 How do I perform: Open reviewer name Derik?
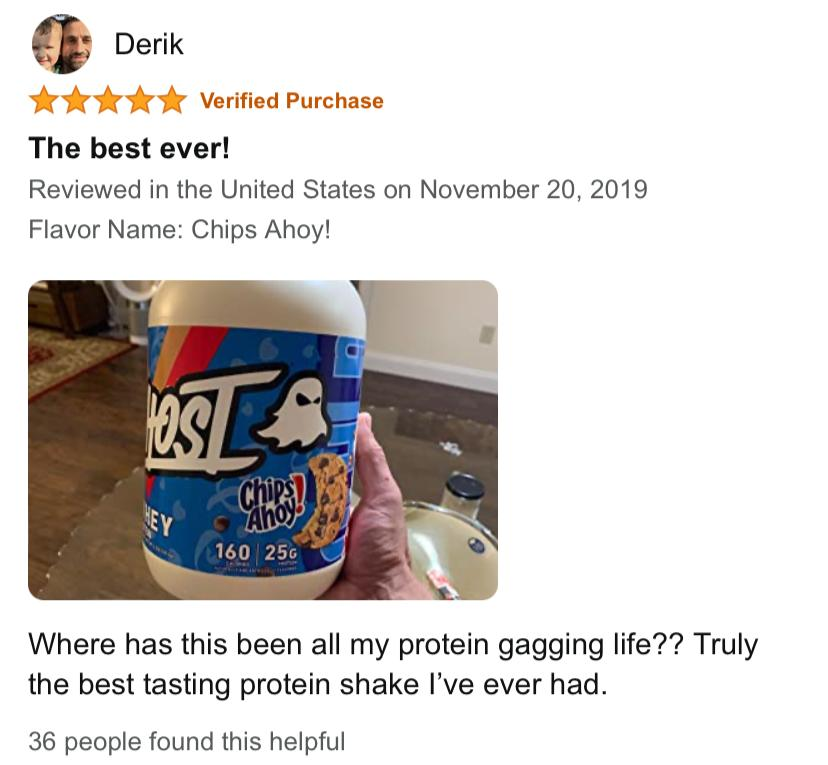(149, 44)
